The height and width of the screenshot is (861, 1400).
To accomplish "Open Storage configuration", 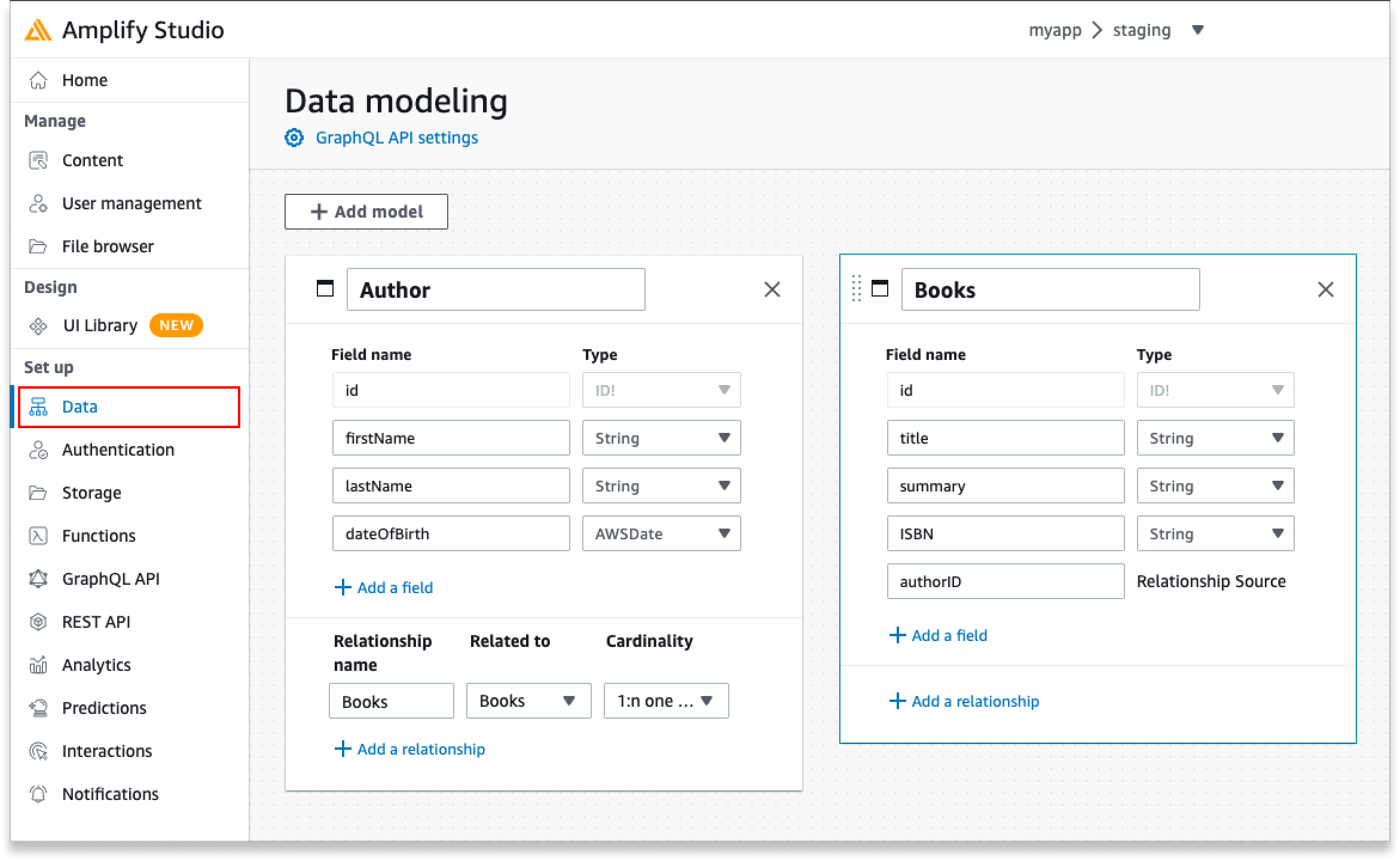I will (x=91, y=492).
